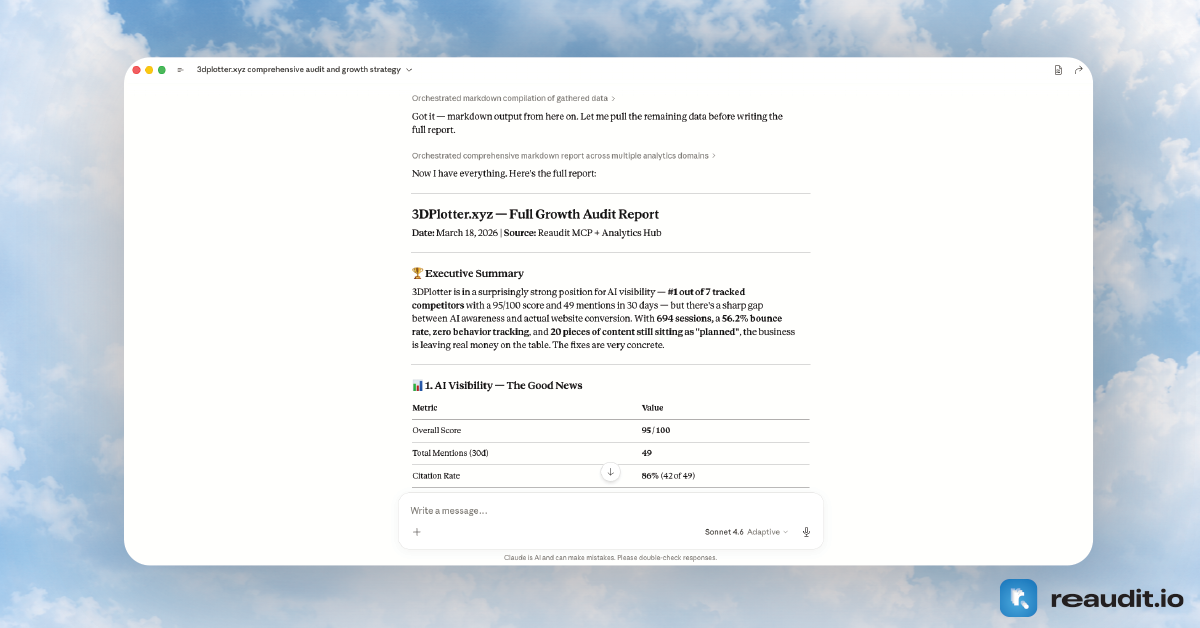Open the 'Sonnet 4.6 Adaptive' model selector
The image size is (1200, 628).
pyautogui.click(x=746, y=532)
